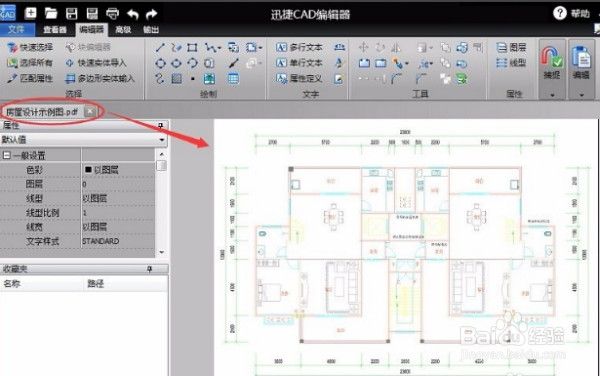This screenshot has height=376, width=600.
Task: Click the Paste edit (编辑) clipboard button
Action: click(581, 62)
